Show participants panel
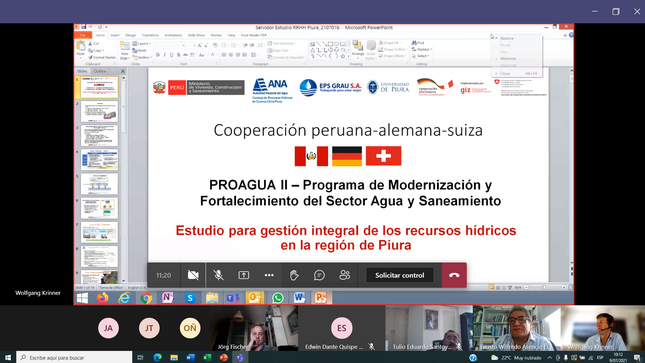The image size is (645, 363). point(345,275)
